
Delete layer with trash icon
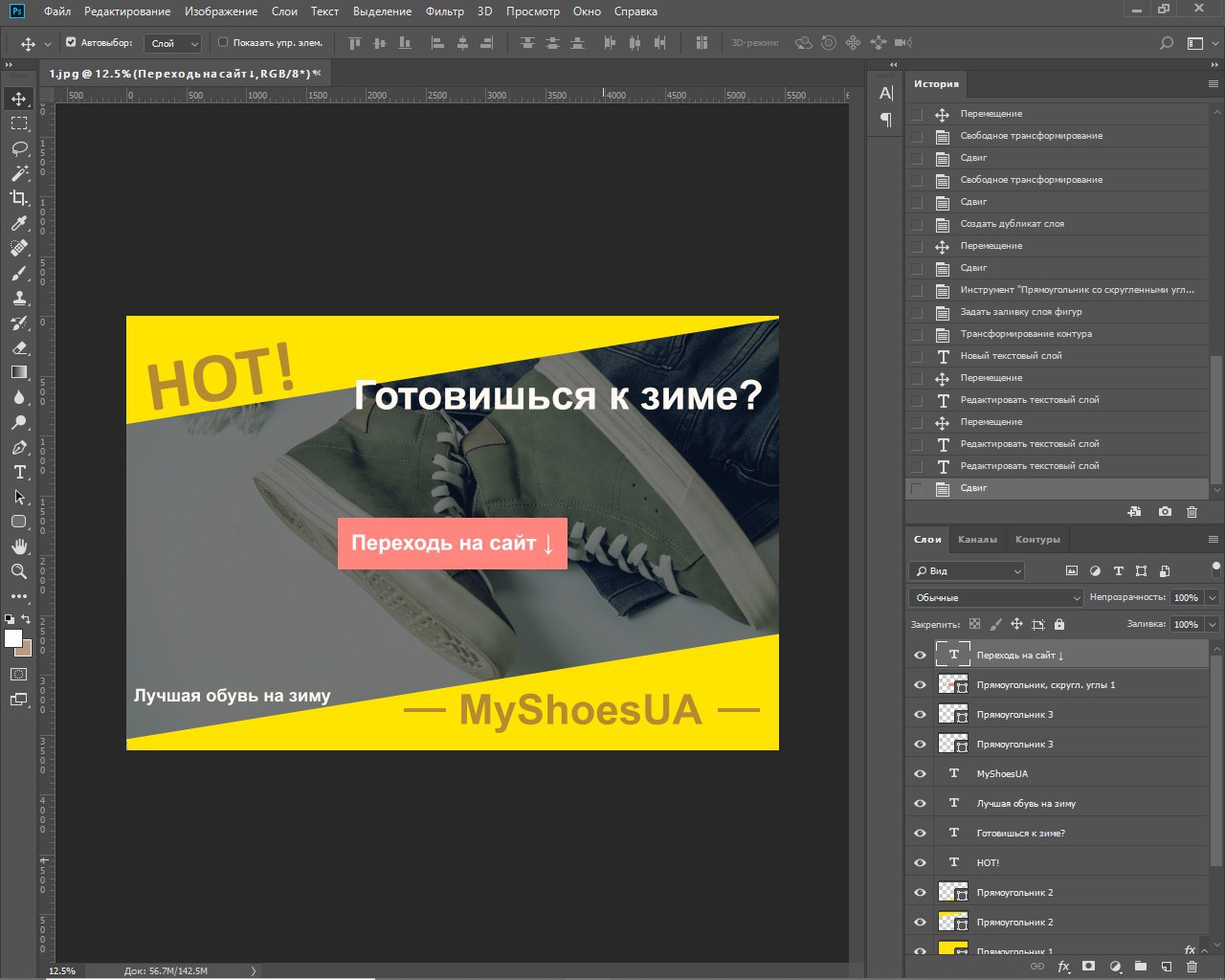tap(1192, 967)
